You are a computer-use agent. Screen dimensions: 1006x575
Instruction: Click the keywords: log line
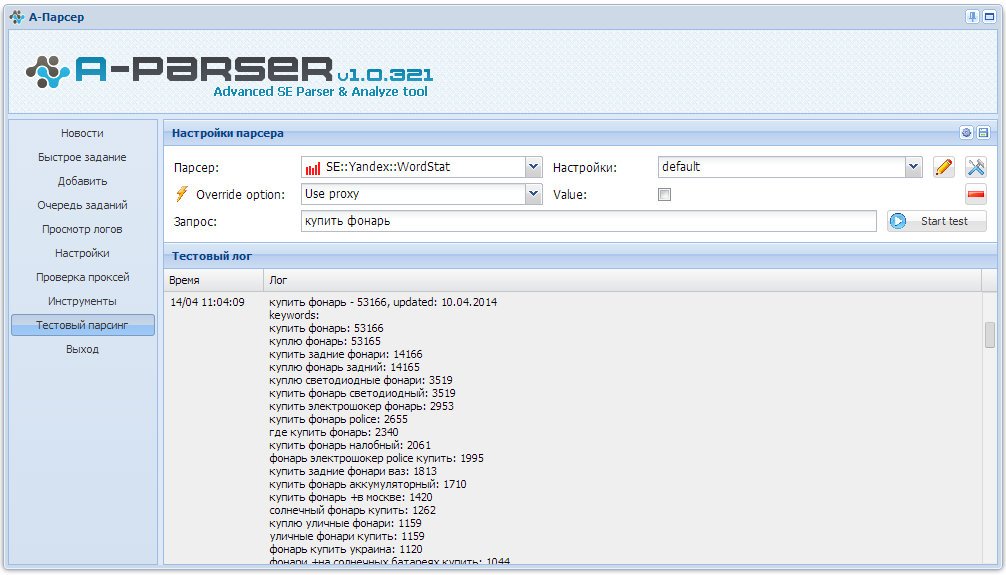[x=294, y=315]
